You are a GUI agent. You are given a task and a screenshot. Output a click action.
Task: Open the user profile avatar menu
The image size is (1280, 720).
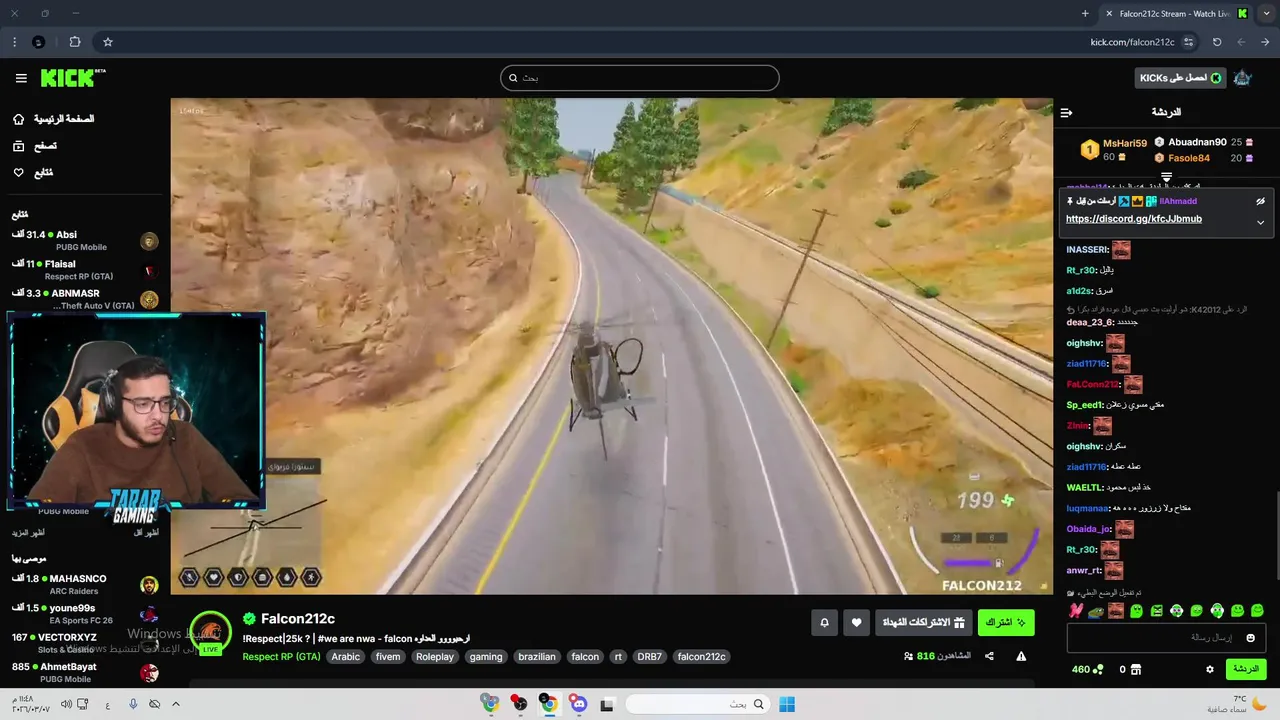1242,78
